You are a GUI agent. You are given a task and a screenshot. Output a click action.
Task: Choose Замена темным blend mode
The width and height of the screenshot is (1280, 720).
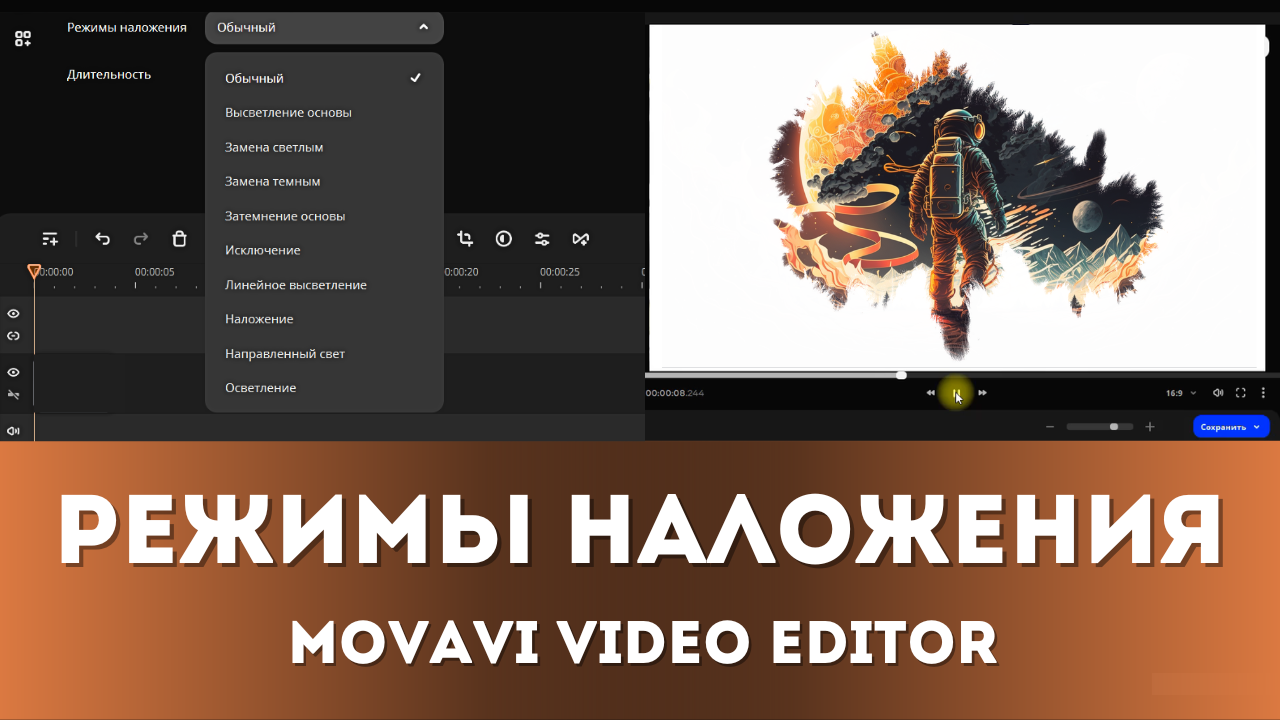click(324, 182)
